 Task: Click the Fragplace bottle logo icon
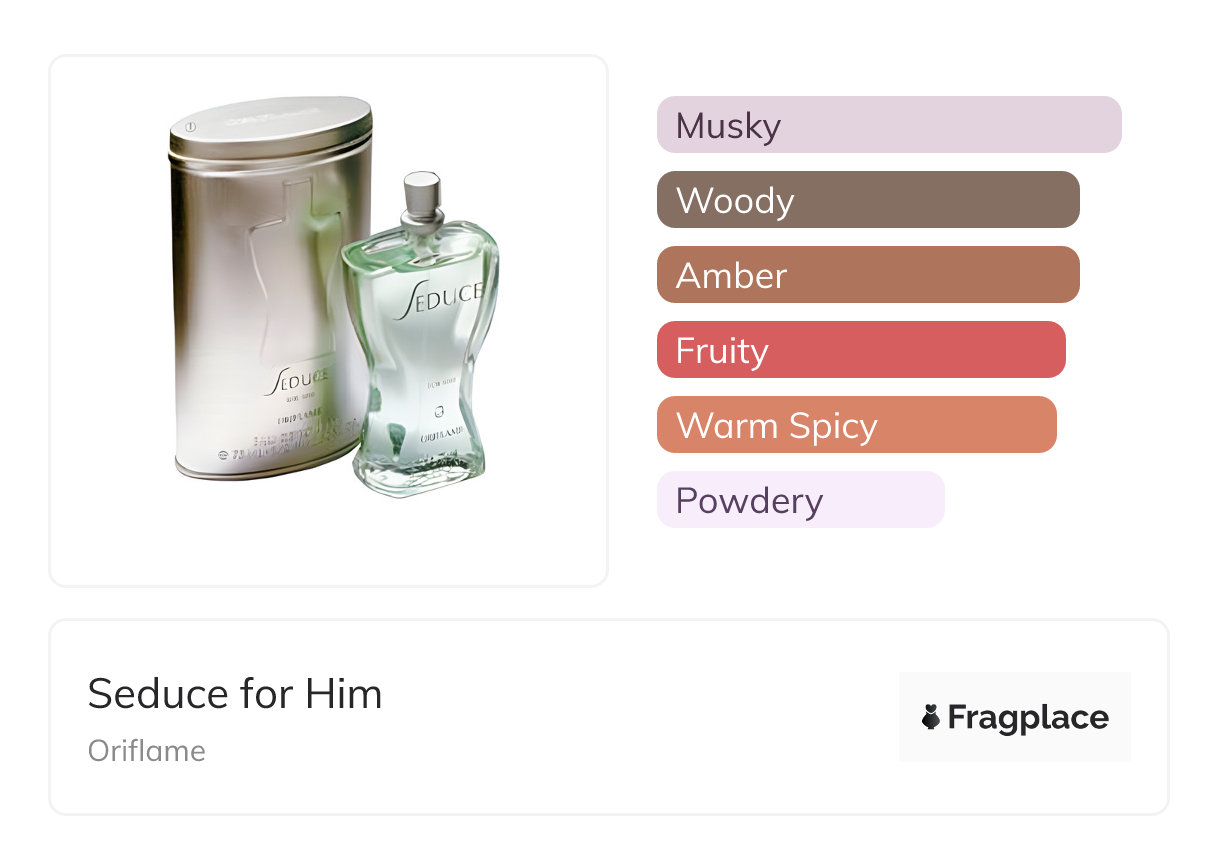click(x=931, y=717)
